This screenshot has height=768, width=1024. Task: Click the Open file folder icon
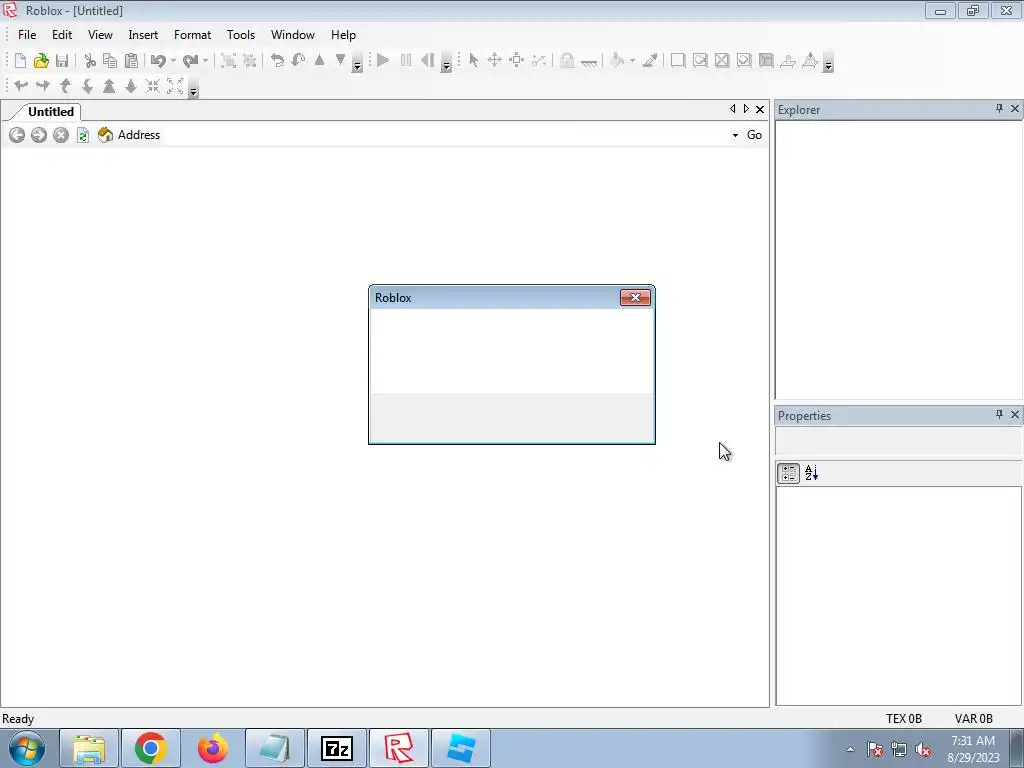click(41, 61)
